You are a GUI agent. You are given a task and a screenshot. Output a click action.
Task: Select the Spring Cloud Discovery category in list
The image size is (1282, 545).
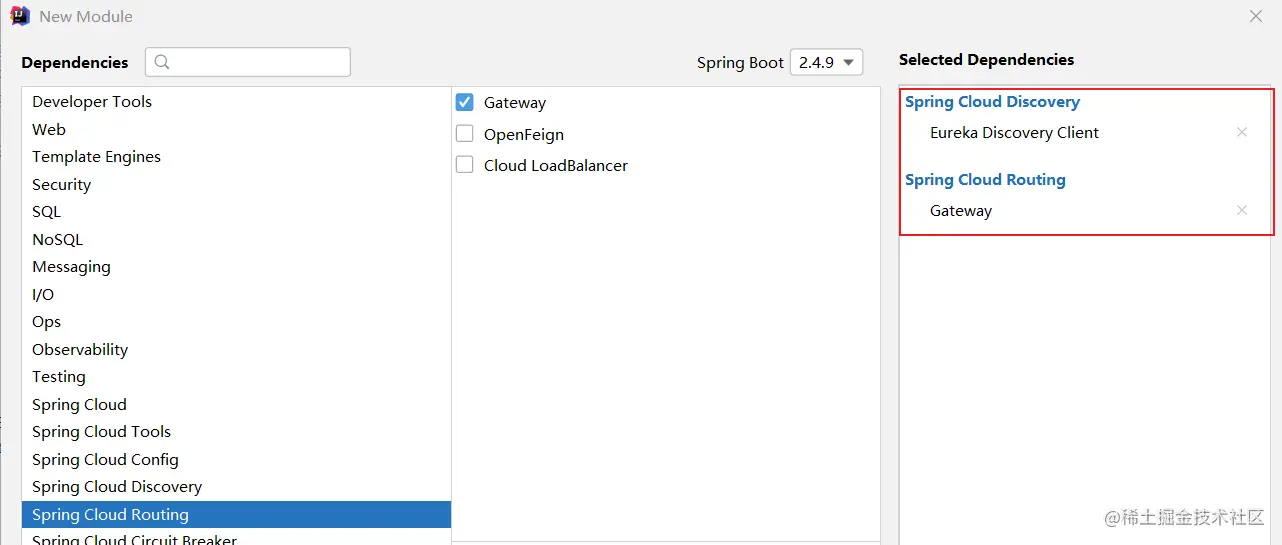[x=236, y=486]
